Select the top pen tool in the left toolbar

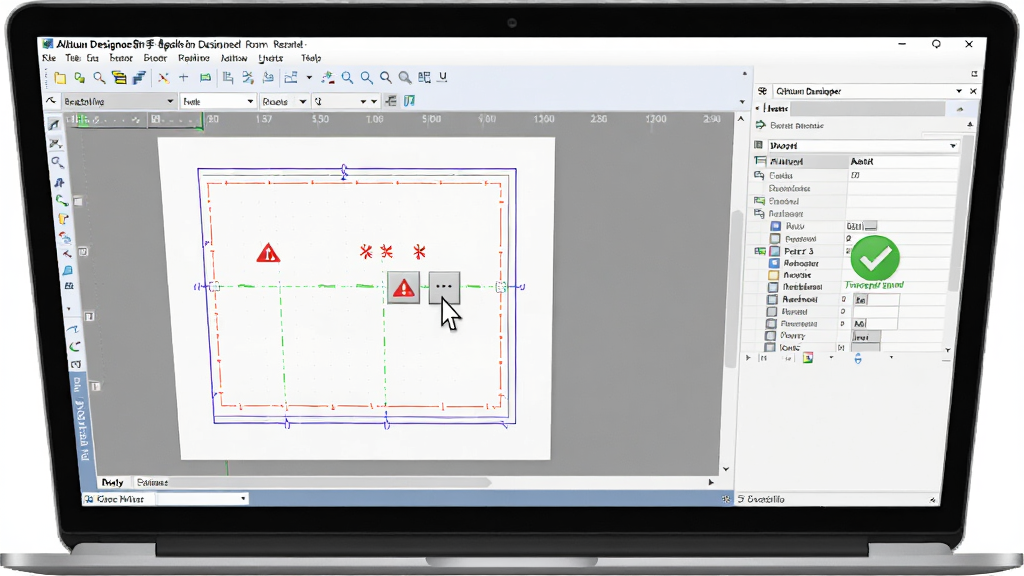coord(54,123)
